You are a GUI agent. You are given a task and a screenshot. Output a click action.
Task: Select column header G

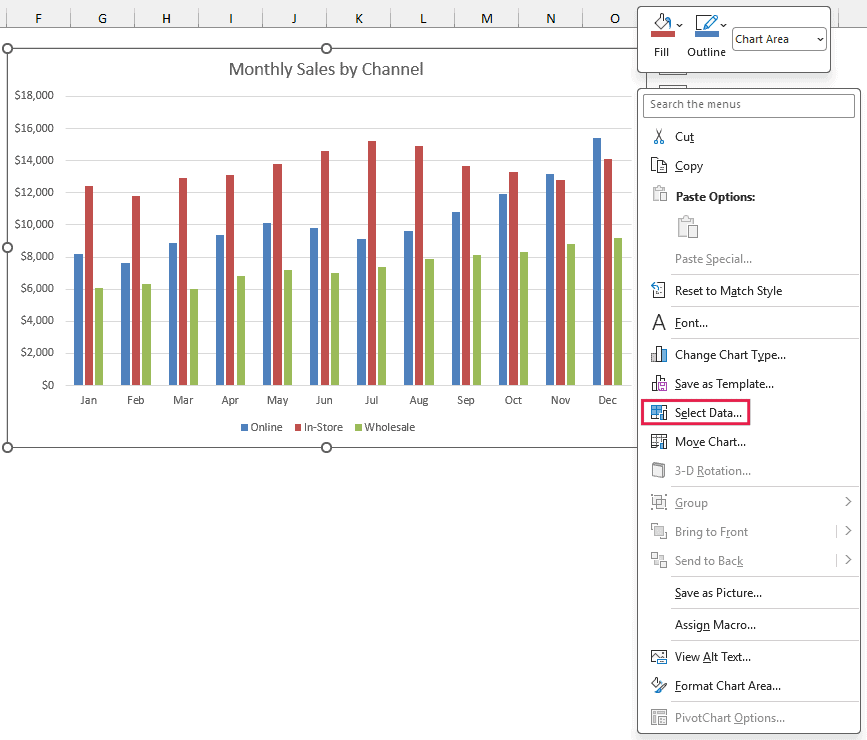pos(102,18)
